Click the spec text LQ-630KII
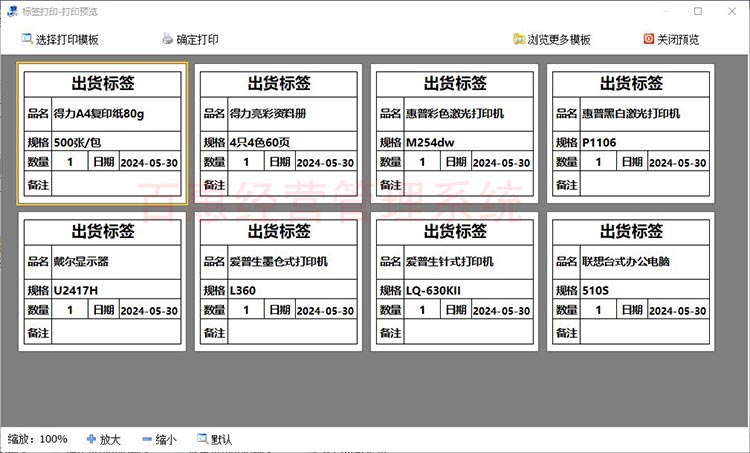Image resolution: width=750 pixels, height=453 pixels. (x=433, y=290)
